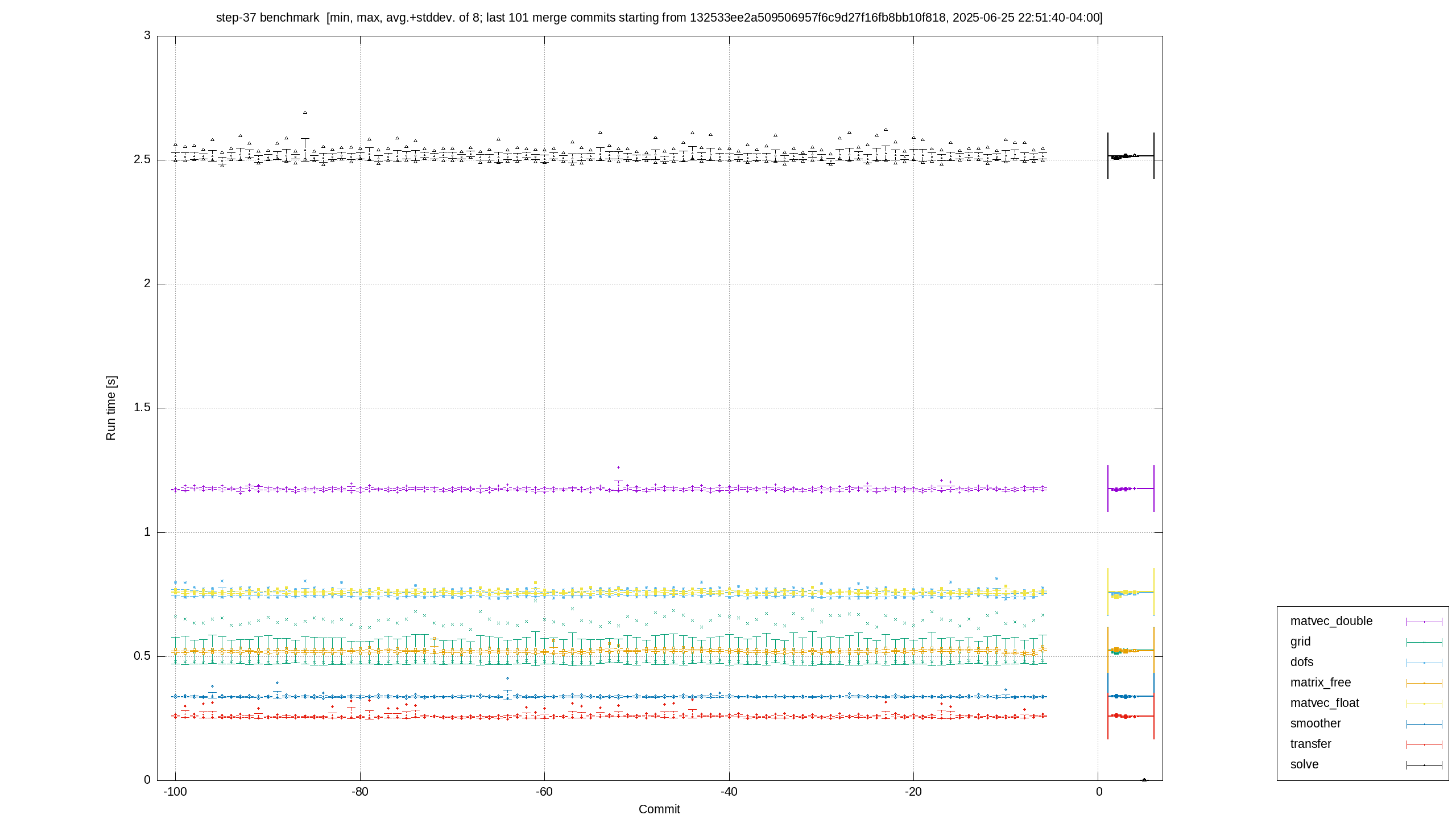The image size is (1456, 819).
Task: Click the -100 tick label on x-axis
Action: 175,792
